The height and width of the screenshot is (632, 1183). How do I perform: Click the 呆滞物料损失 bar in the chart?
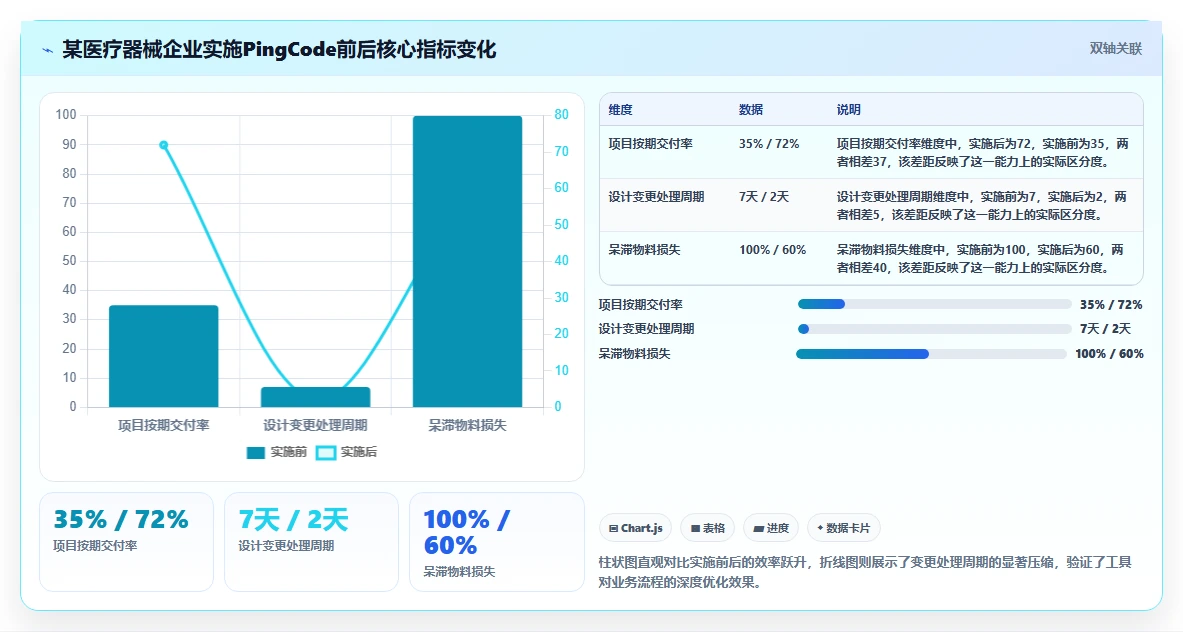(x=467, y=262)
